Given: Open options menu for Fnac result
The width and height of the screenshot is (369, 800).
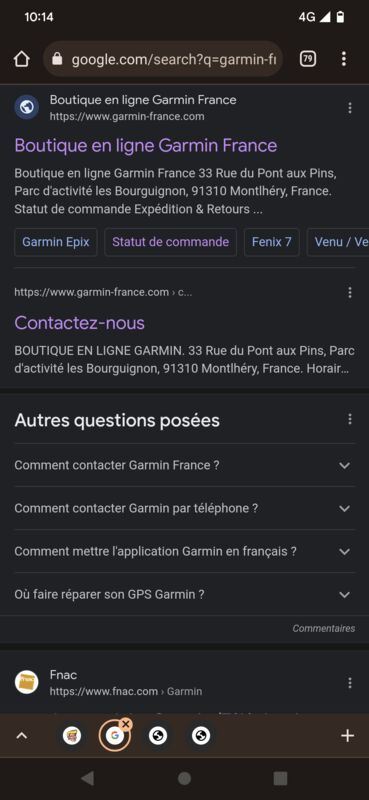Looking at the screenshot, I should (350, 683).
